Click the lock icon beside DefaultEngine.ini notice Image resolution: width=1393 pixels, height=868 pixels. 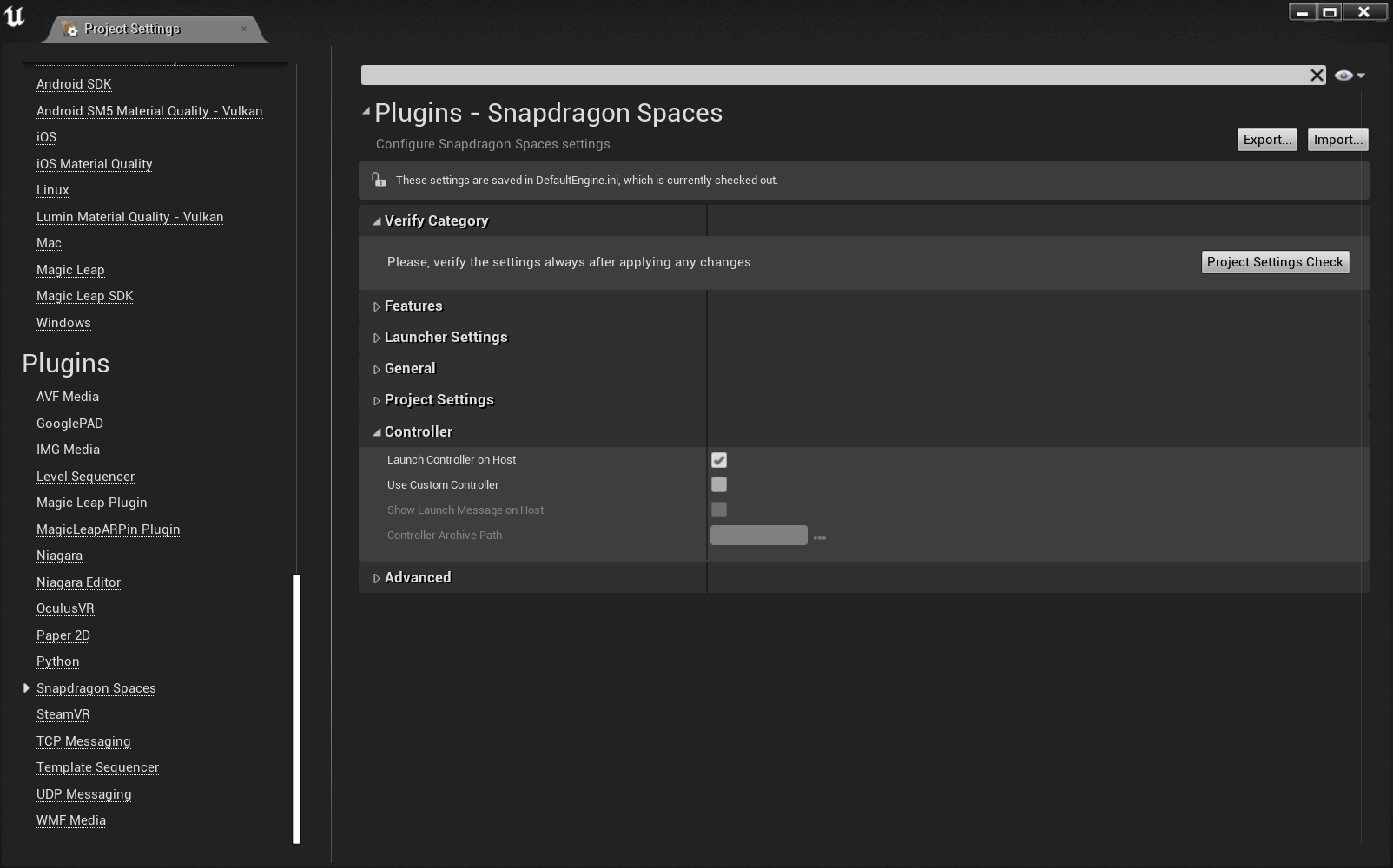click(379, 180)
